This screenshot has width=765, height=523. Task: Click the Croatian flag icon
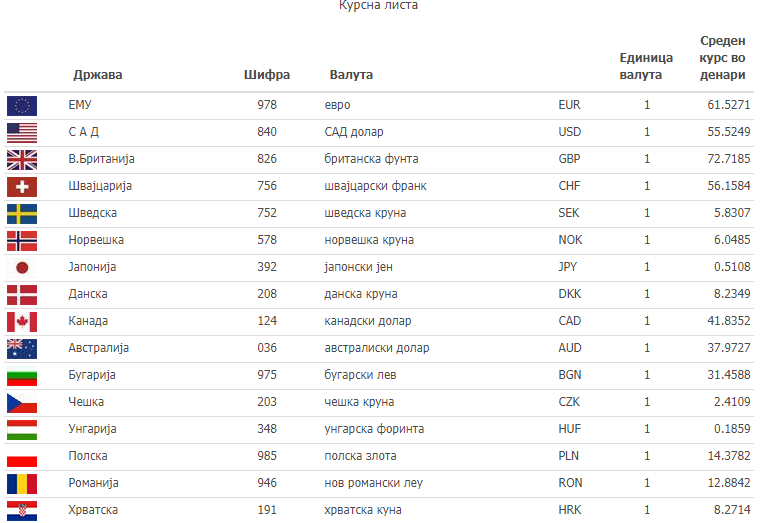[x=22, y=511]
